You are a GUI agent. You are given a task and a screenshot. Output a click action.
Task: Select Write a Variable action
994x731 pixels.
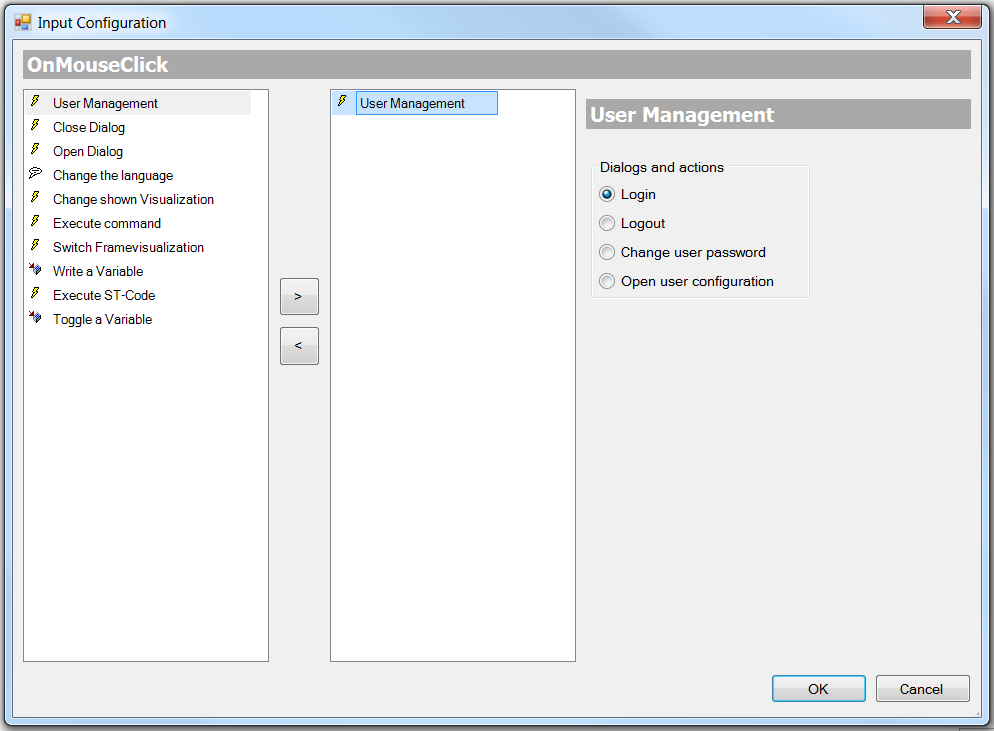[x=98, y=271]
